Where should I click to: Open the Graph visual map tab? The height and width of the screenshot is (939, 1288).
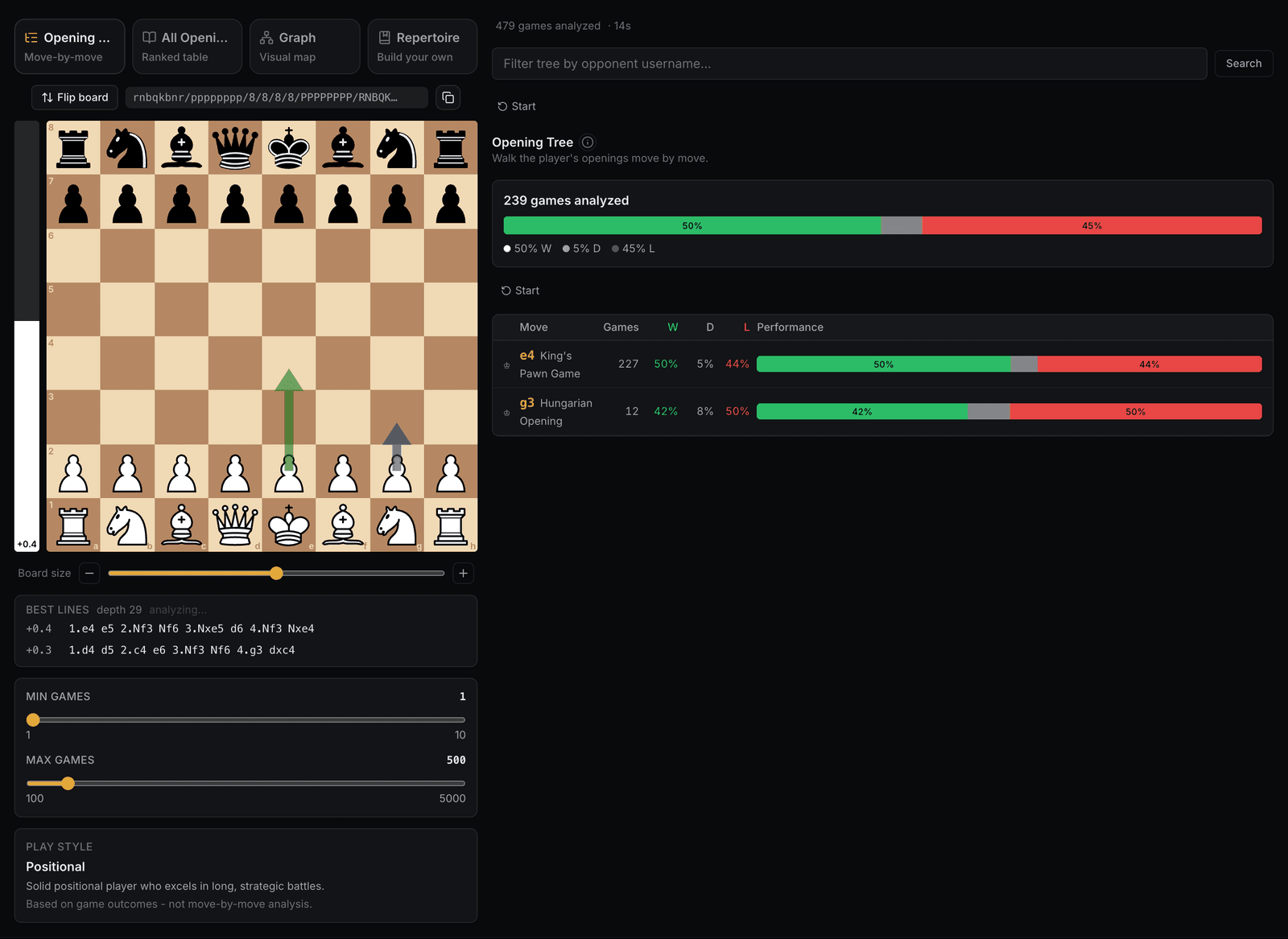[304, 47]
